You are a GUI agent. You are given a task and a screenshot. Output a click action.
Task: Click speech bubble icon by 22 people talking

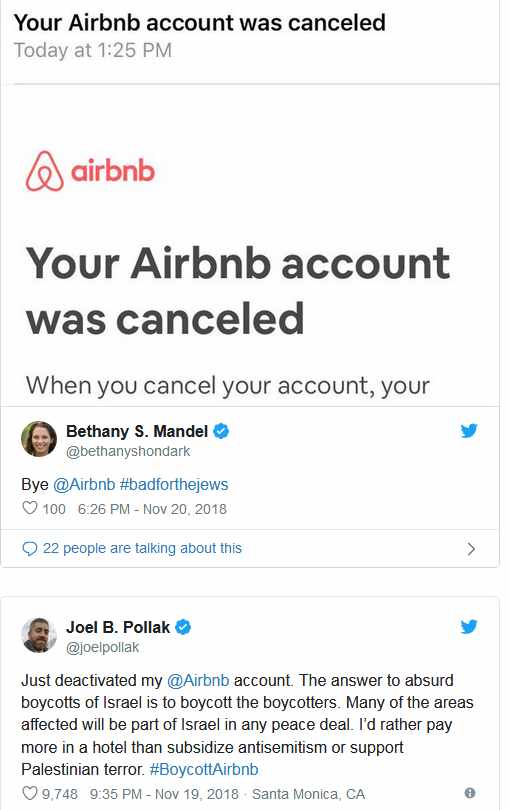pos(30,549)
